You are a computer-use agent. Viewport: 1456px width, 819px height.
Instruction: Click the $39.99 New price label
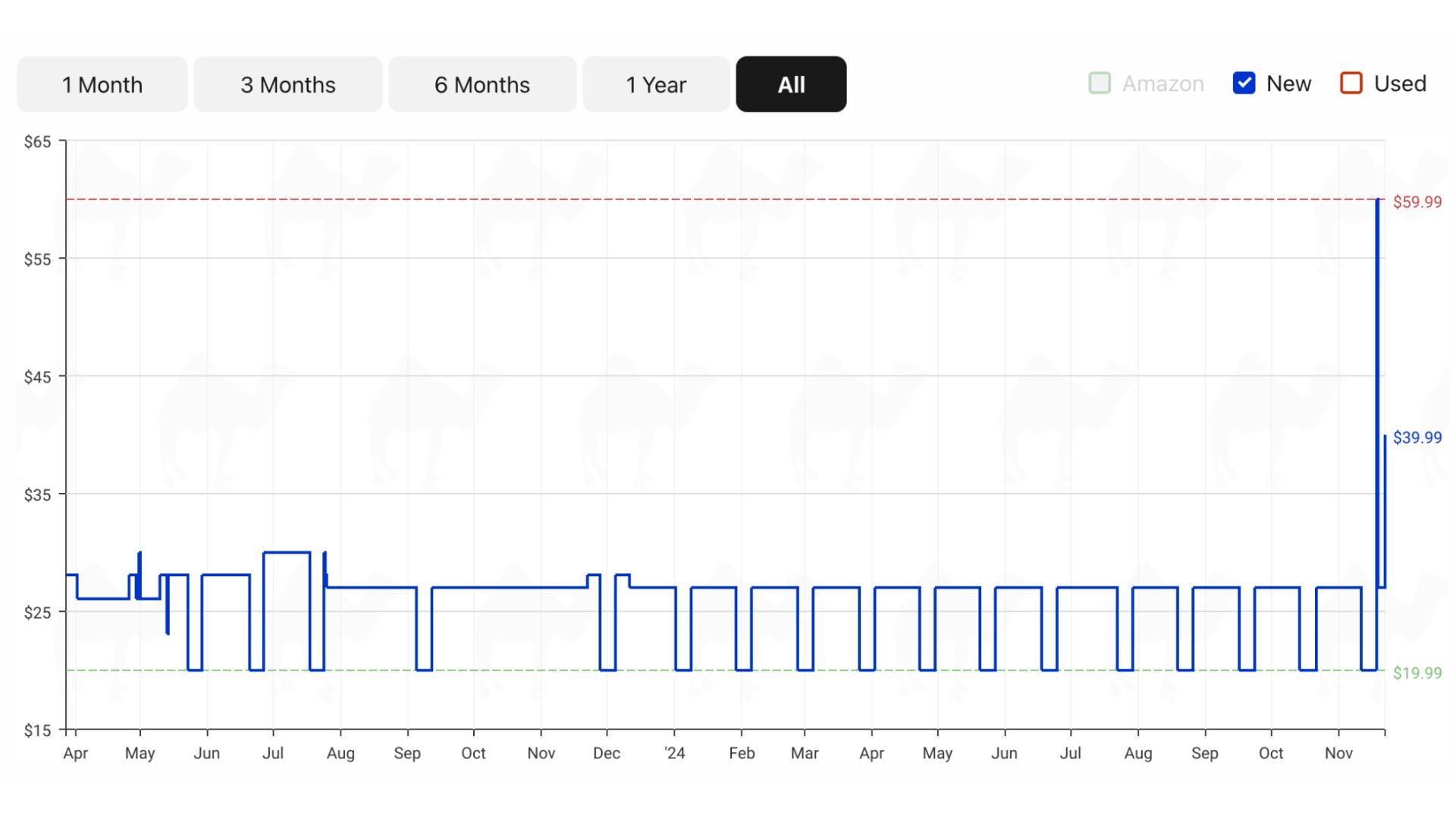click(x=1414, y=437)
